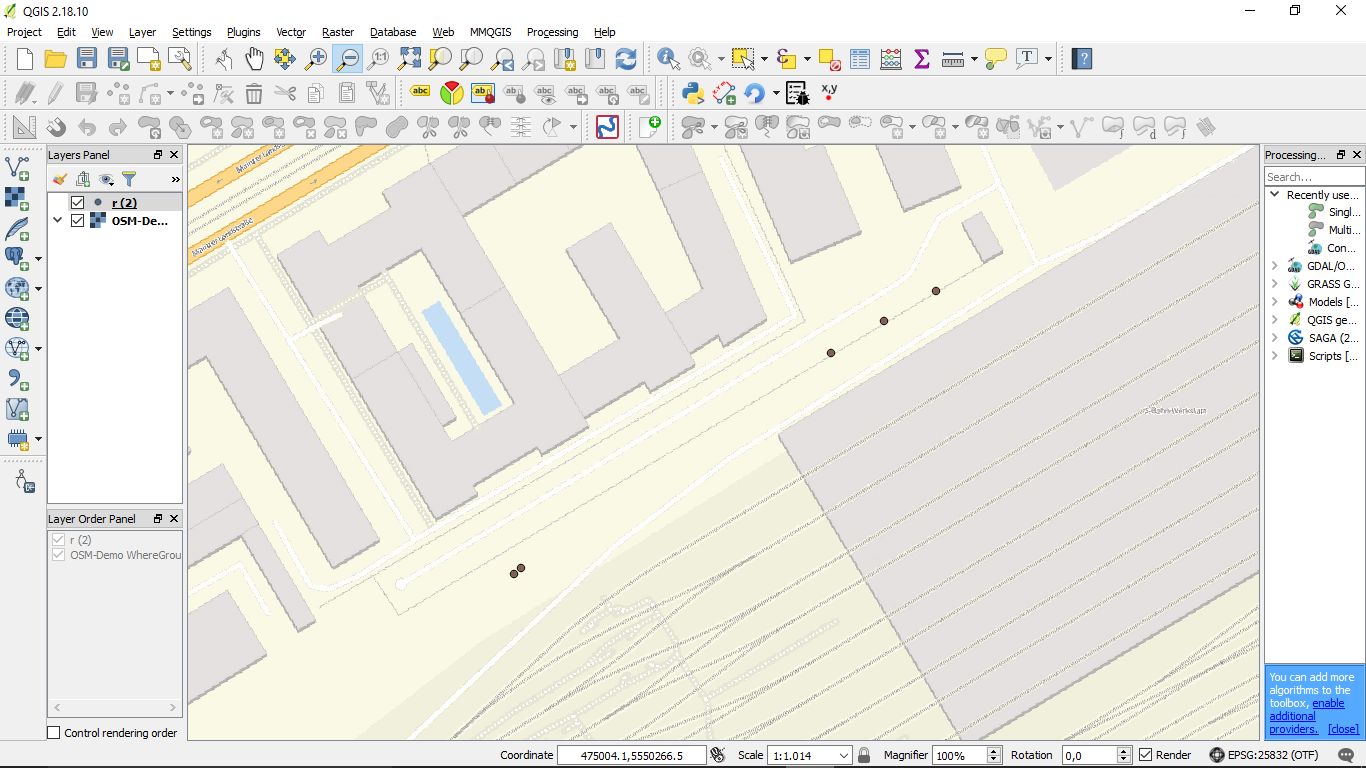This screenshot has width=1366, height=768.
Task: Click the [close] link in toolbox tip
Action: [x=1343, y=729]
